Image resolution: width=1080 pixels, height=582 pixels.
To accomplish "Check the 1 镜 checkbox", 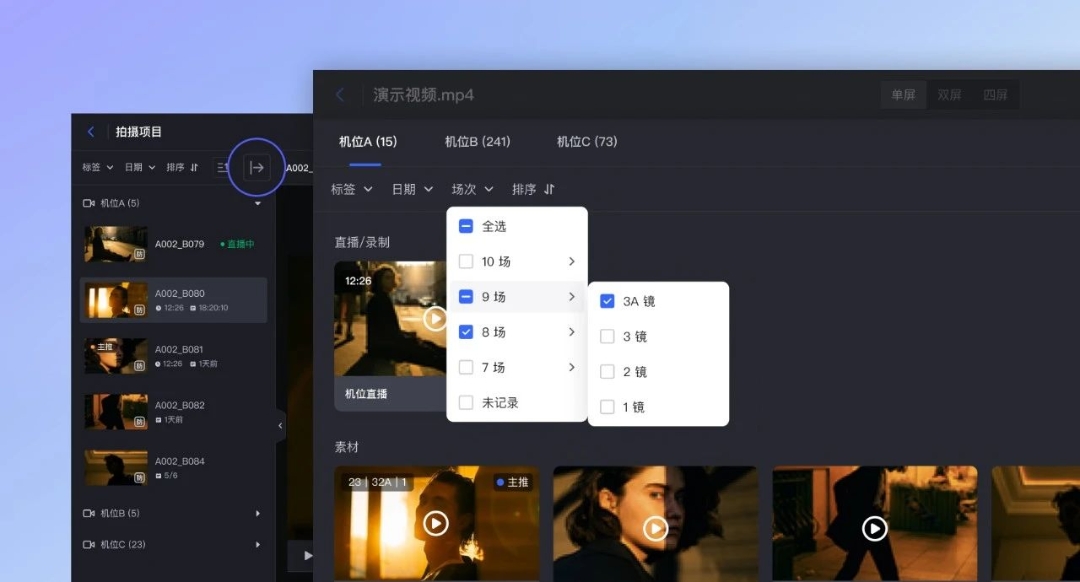I will coord(607,407).
